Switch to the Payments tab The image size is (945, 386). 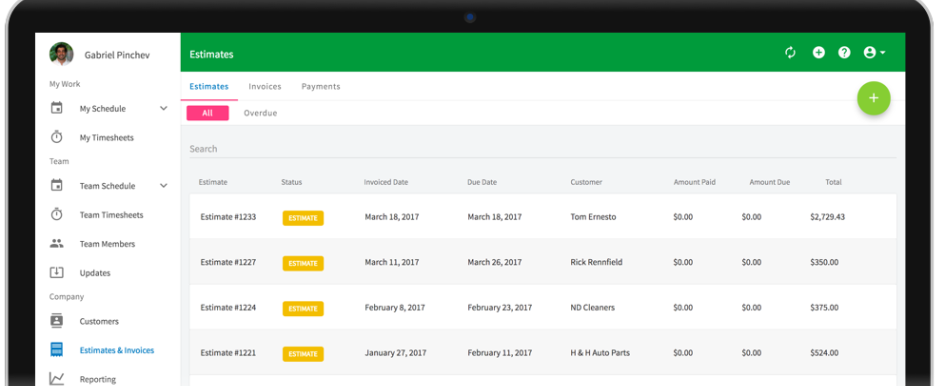(x=321, y=86)
